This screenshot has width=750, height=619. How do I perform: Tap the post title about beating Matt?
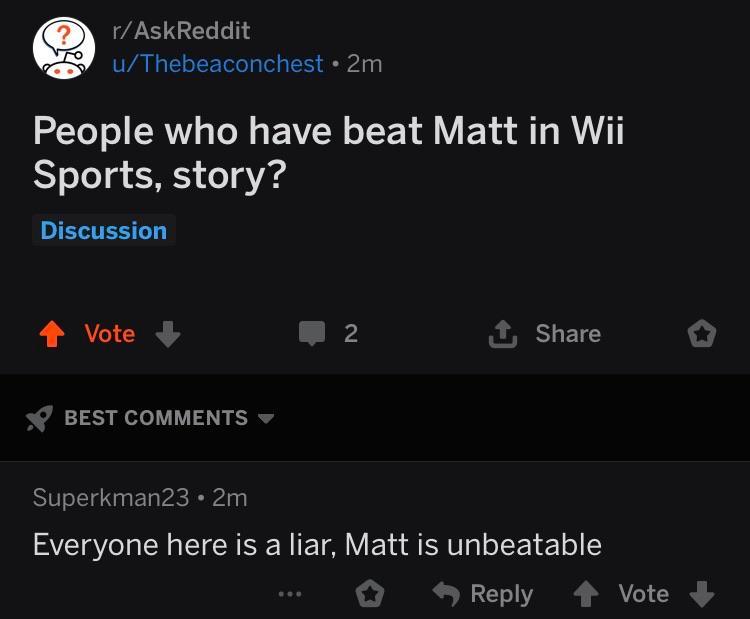[x=328, y=153]
